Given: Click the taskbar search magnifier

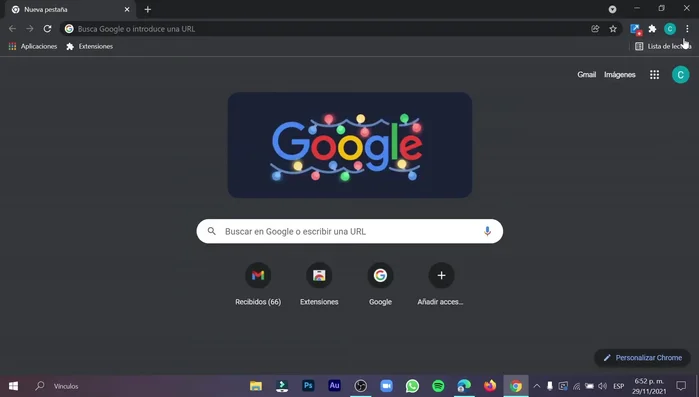Looking at the screenshot, I should click(x=40, y=386).
